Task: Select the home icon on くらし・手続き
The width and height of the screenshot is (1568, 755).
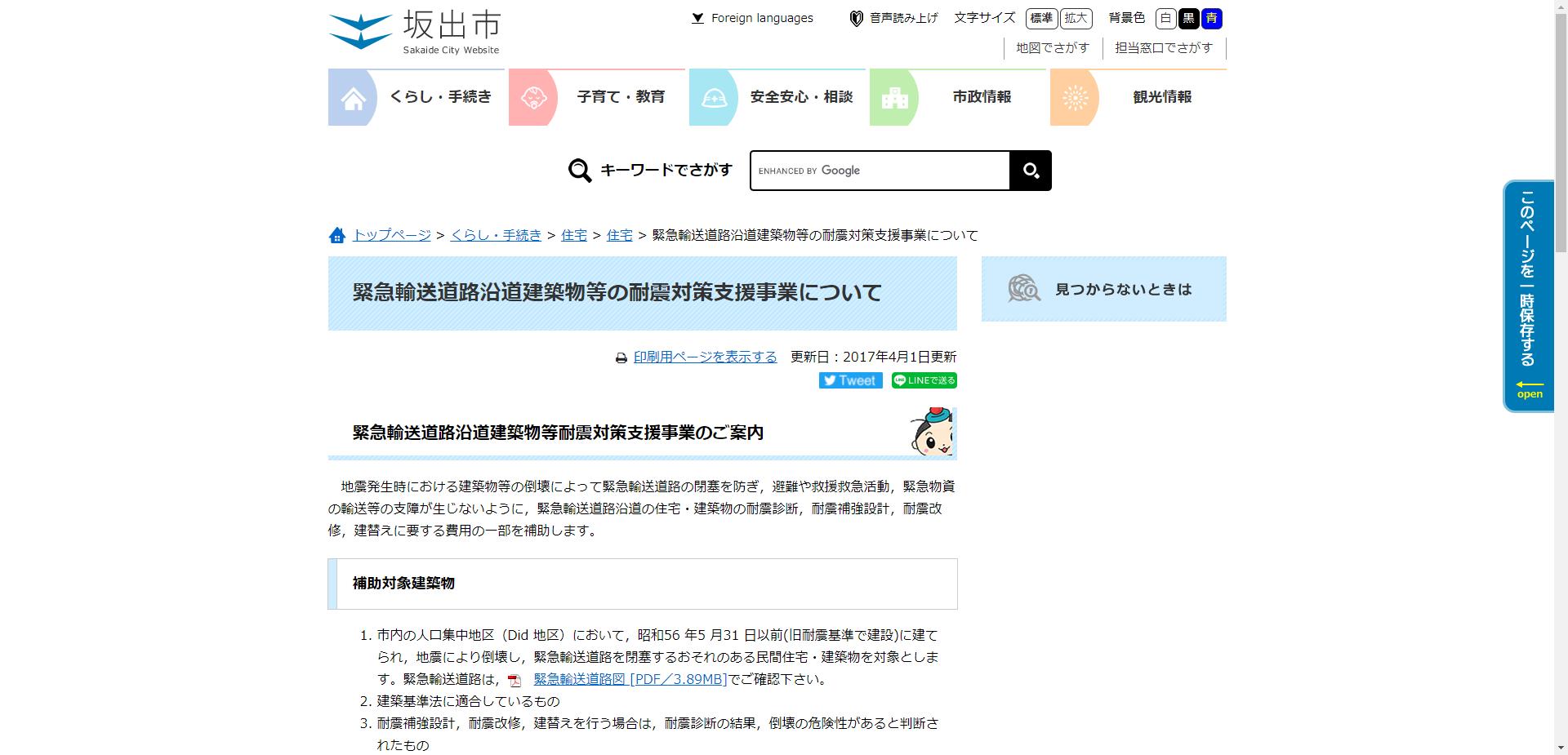Action: 353,97
